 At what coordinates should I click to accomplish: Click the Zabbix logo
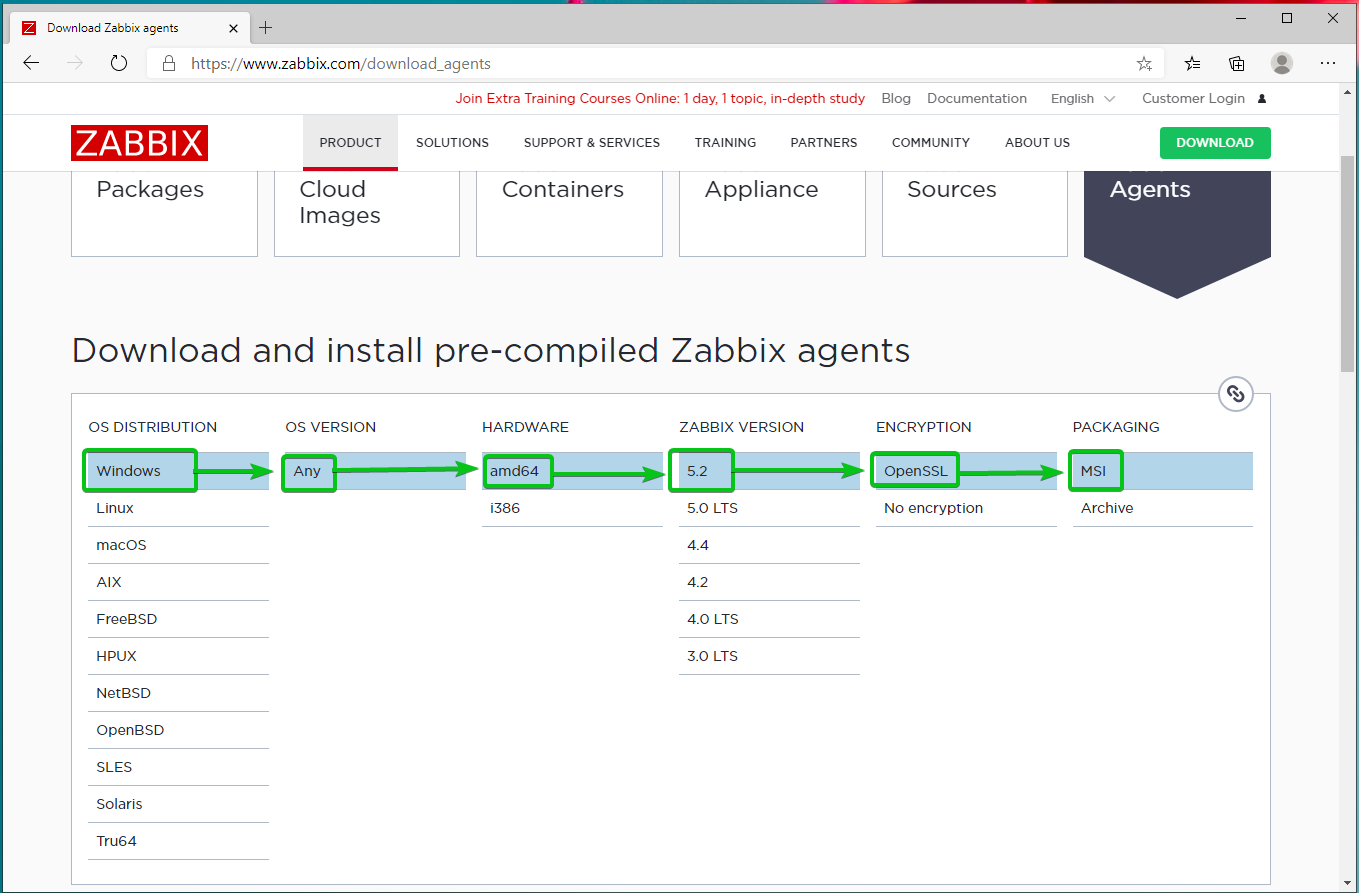click(x=139, y=143)
